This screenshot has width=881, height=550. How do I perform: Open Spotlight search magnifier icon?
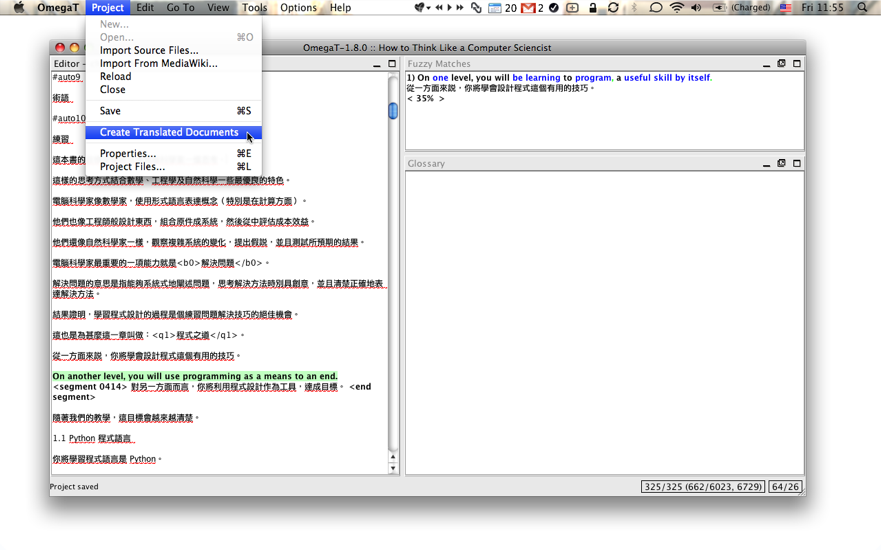click(x=863, y=8)
